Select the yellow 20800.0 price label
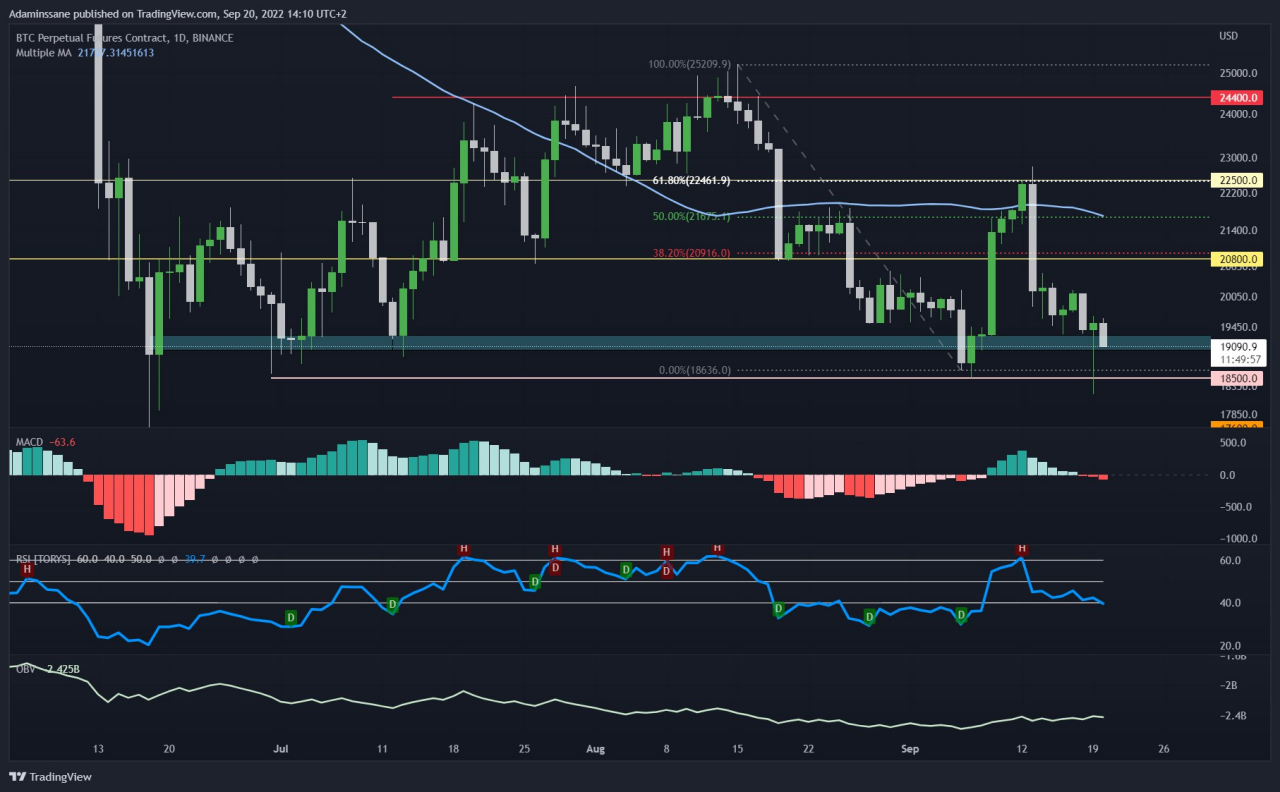This screenshot has width=1280, height=792. pyautogui.click(x=1237, y=259)
